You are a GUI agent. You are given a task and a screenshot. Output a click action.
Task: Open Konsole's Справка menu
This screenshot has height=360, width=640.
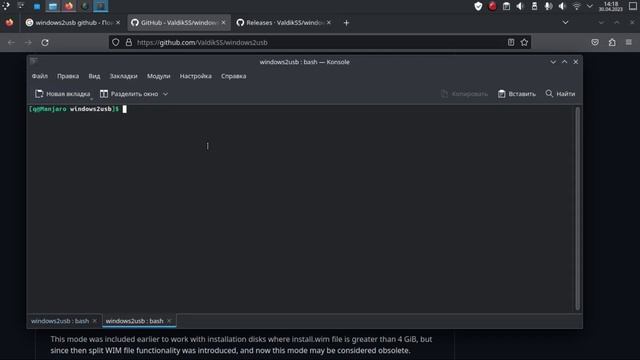click(233, 76)
